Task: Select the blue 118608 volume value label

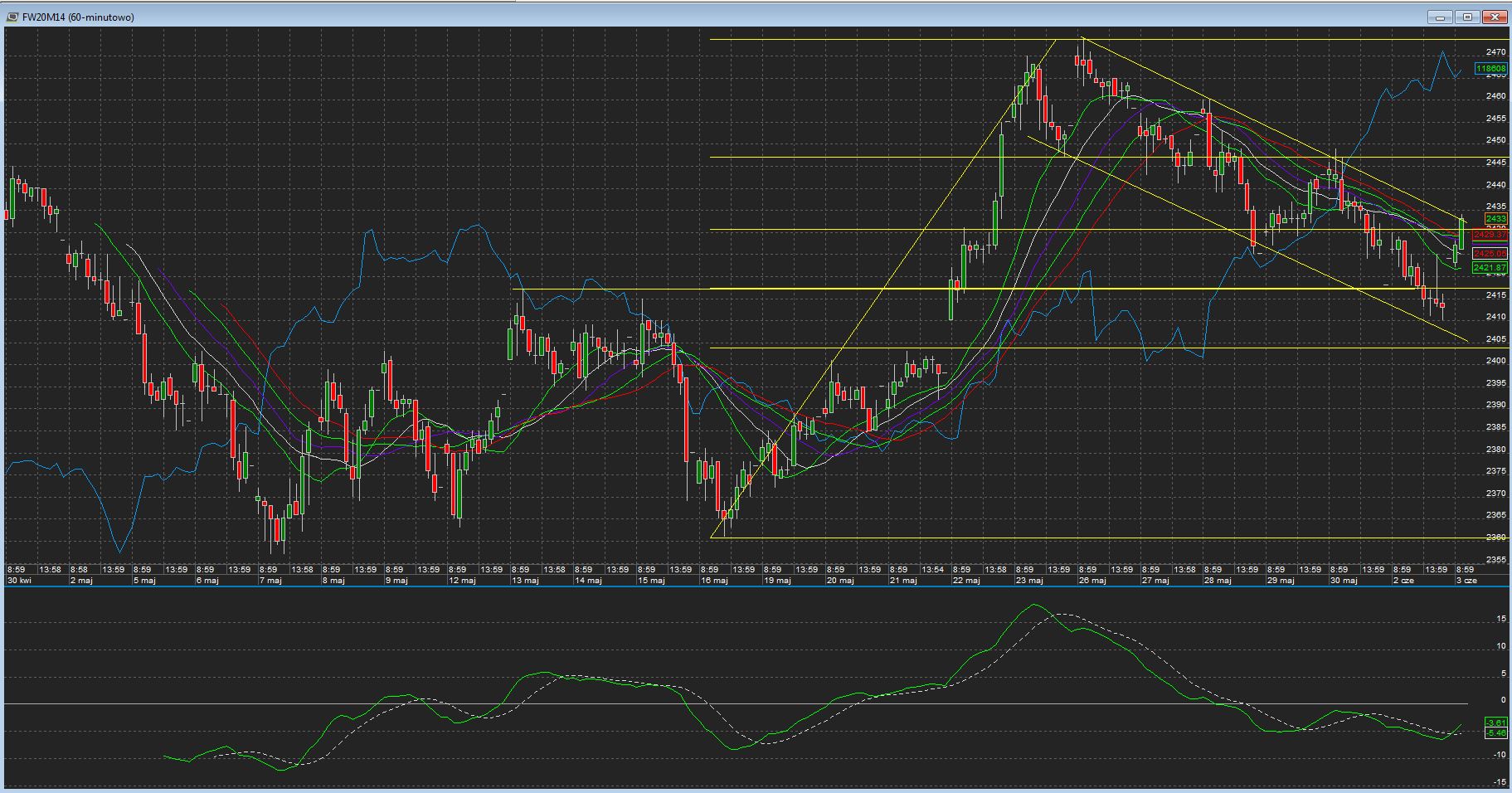Action: pos(1490,69)
